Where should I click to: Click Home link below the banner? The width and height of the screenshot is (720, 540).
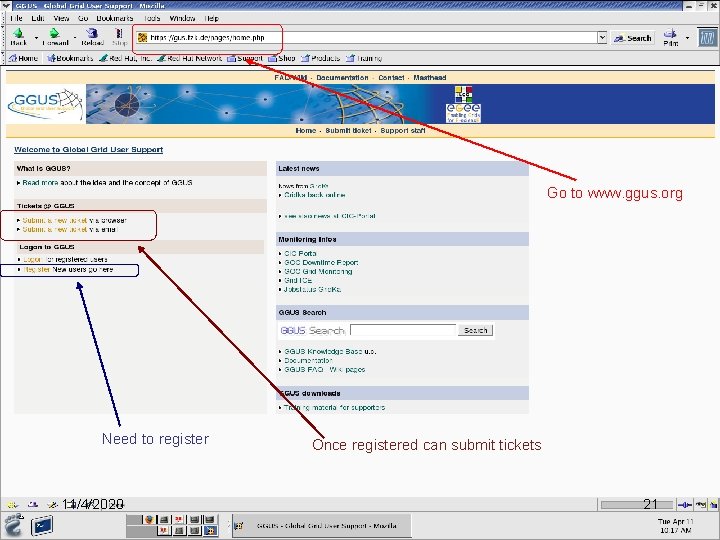306,130
